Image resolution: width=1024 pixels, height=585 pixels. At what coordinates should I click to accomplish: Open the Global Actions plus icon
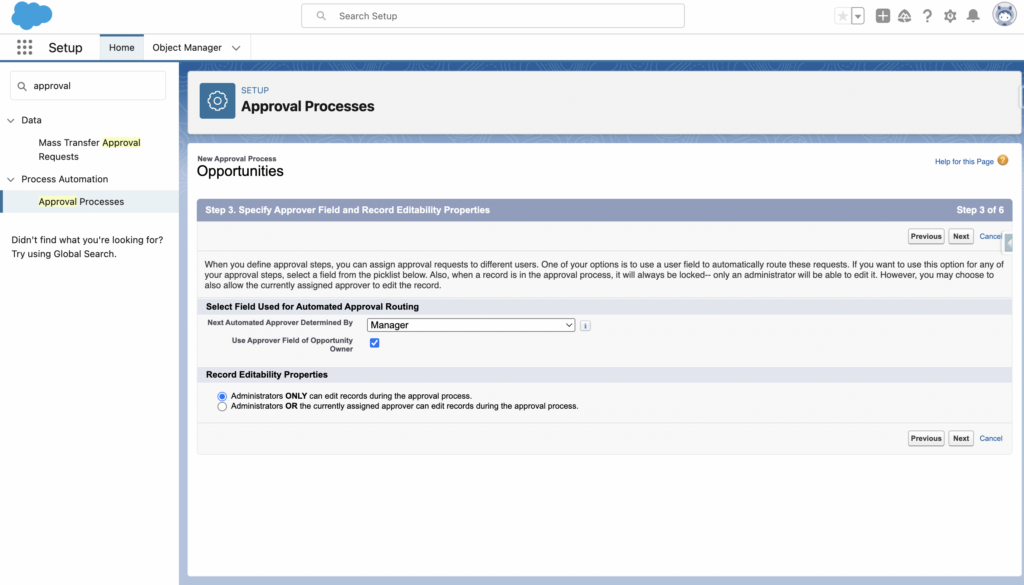[x=882, y=16]
